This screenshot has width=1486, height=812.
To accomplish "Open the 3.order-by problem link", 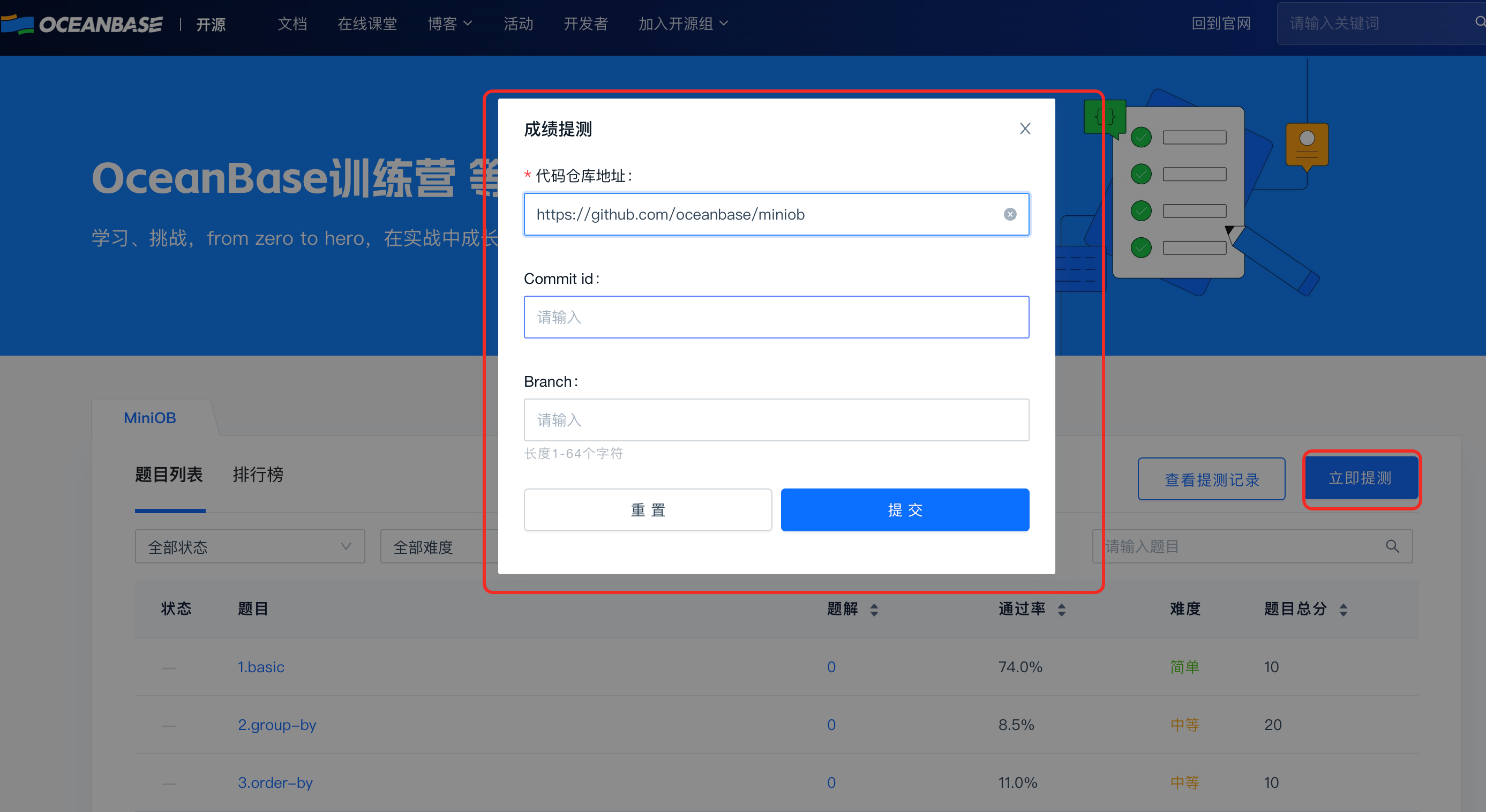I will [275, 783].
